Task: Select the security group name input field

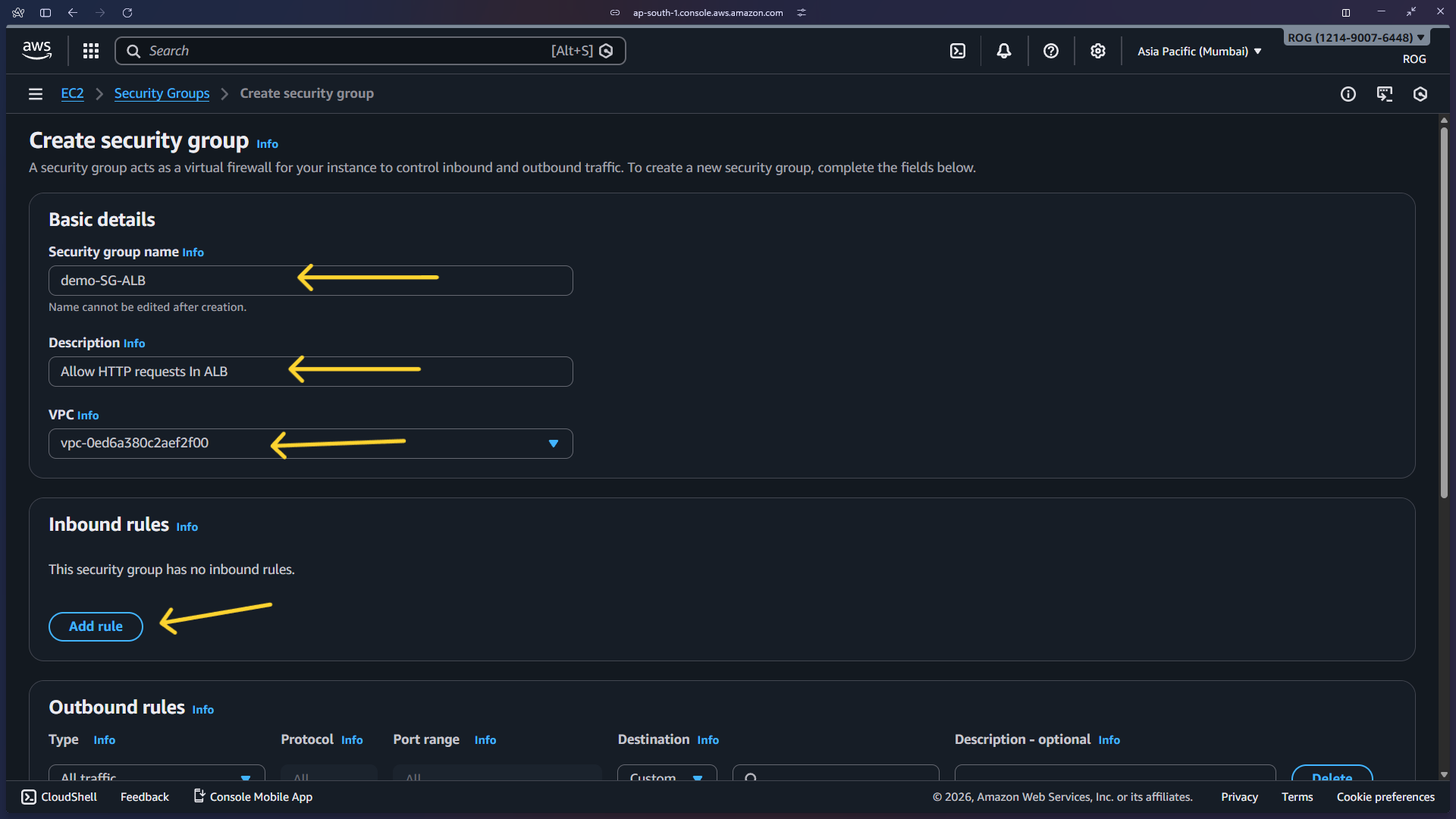Action: 310,280
